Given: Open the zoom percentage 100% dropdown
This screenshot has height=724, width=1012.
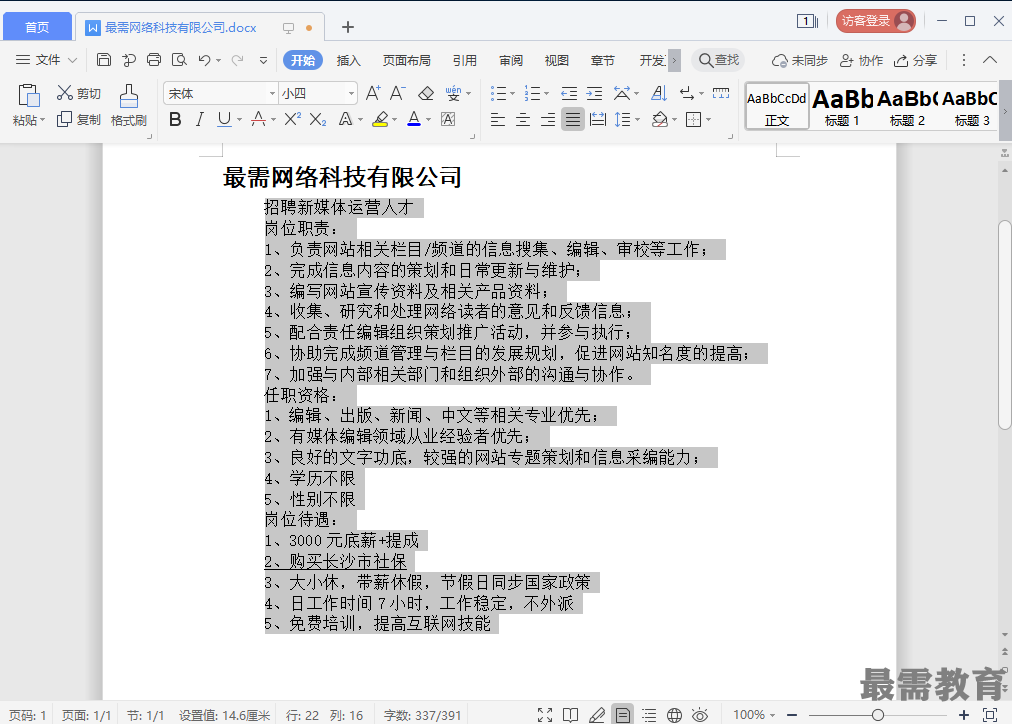Looking at the screenshot, I should 754,715.
